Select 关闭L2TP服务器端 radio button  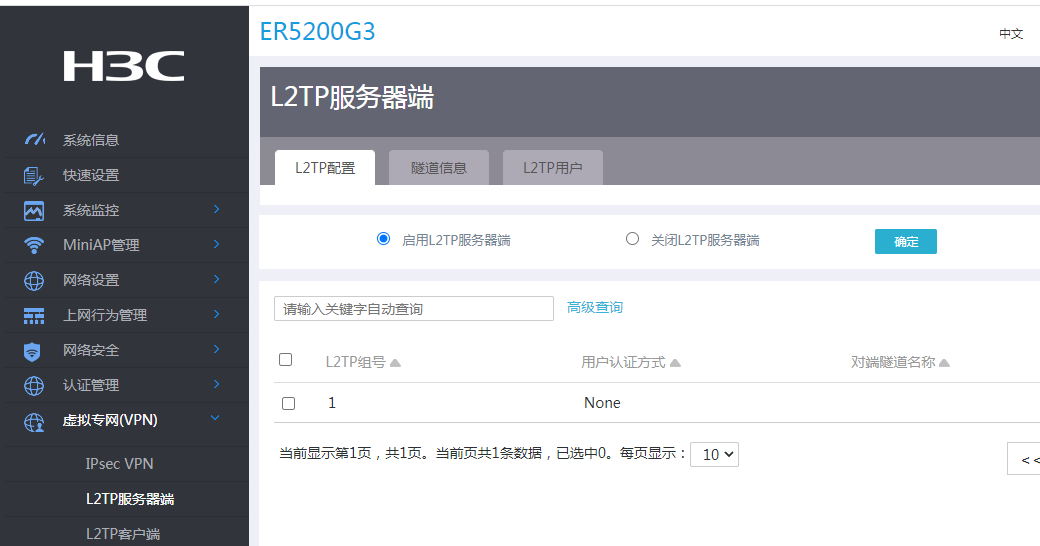[633, 239]
